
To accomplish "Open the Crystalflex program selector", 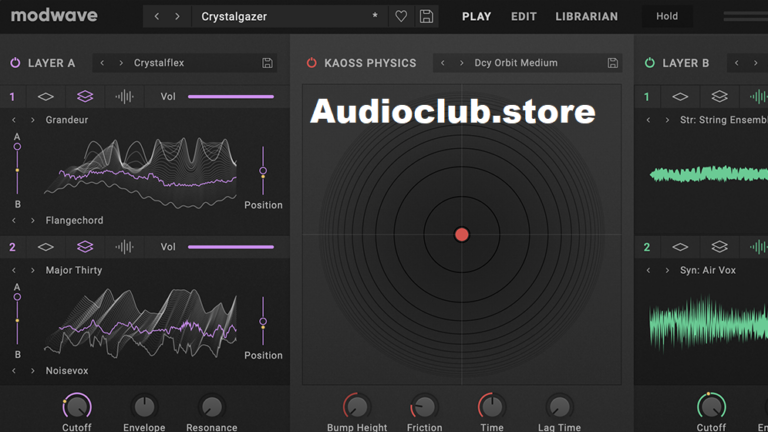I will pos(159,63).
